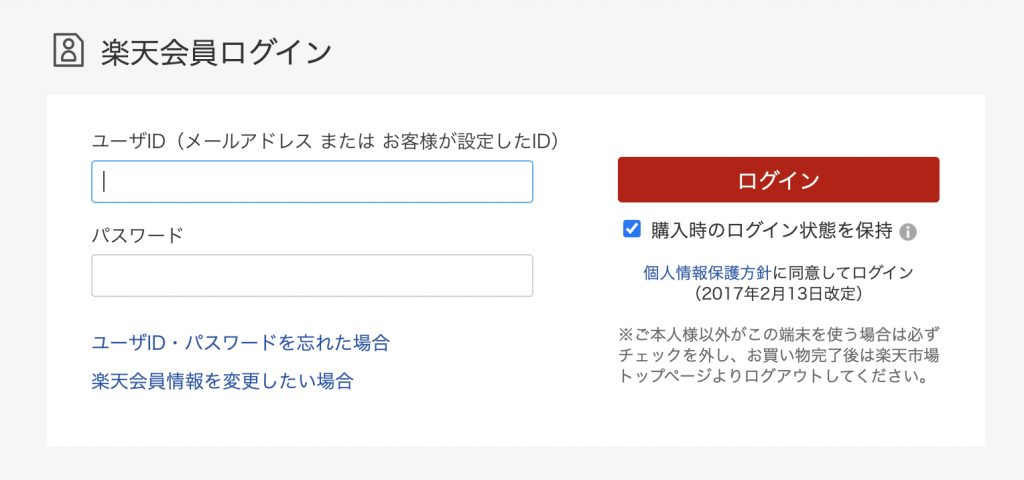Image resolution: width=1024 pixels, height=480 pixels.
Task: Open the 個人情報保護方針 link
Action: (707, 272)
